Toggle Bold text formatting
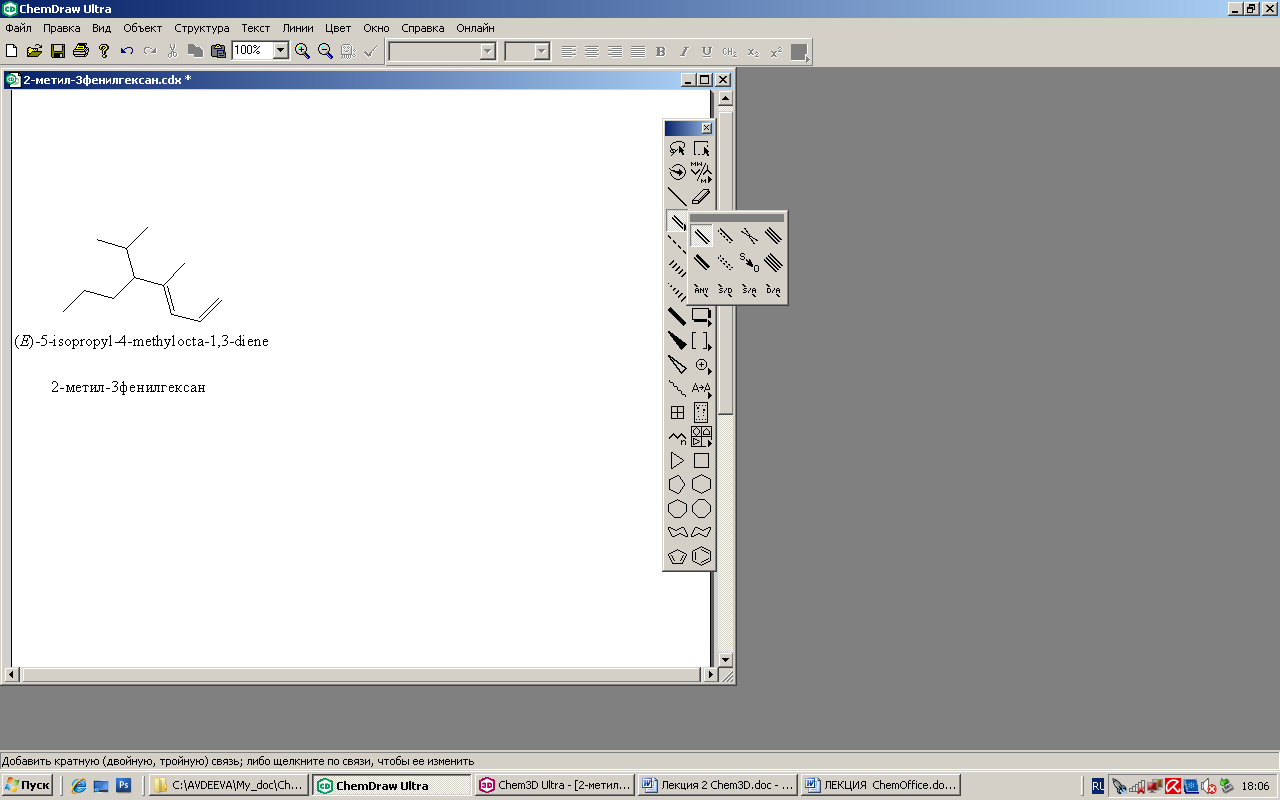1280x800 pixels. click(x=661, y=51)
